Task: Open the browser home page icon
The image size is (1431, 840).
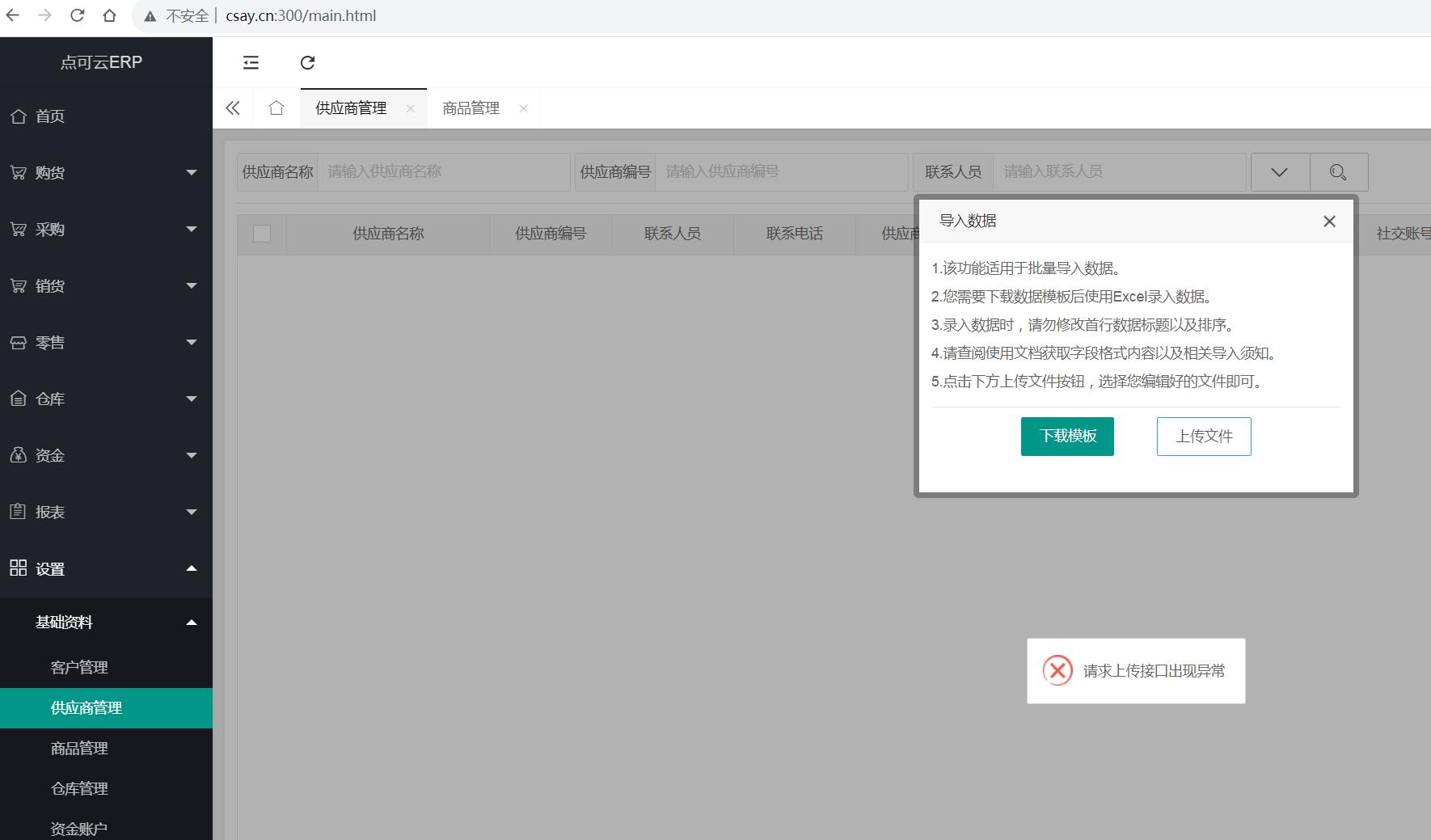Action: coord(109,15)
